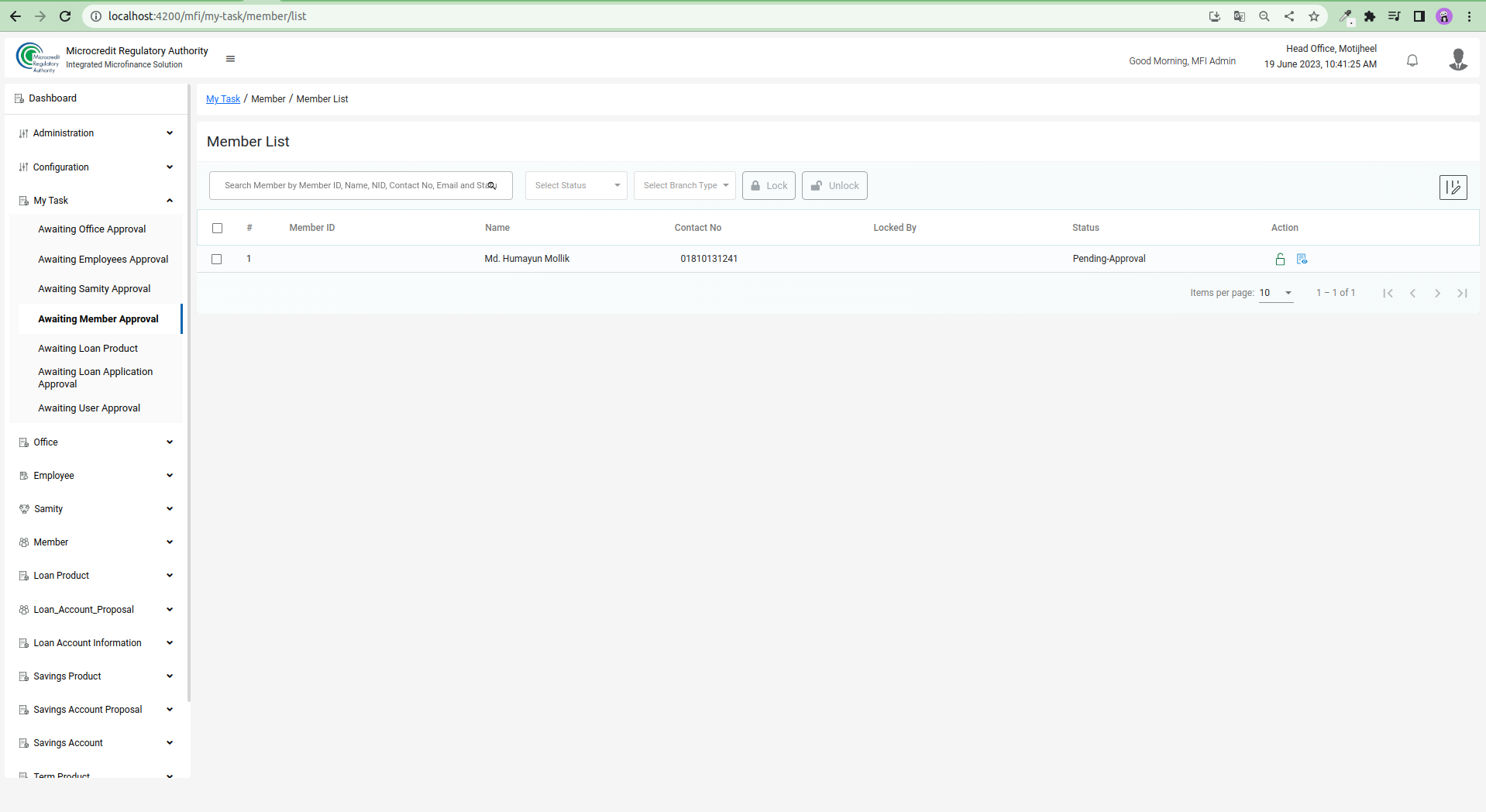Go to last page of pagination
The width and height of the screenshot is (1486, 812).
pyautogui.click(x=1462, y=293)
